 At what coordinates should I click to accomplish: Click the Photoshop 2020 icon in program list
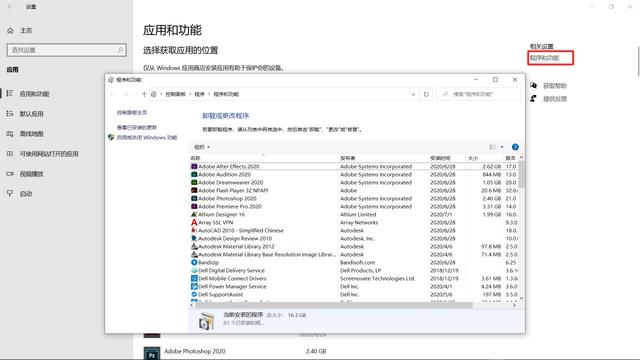pos(194,198)
